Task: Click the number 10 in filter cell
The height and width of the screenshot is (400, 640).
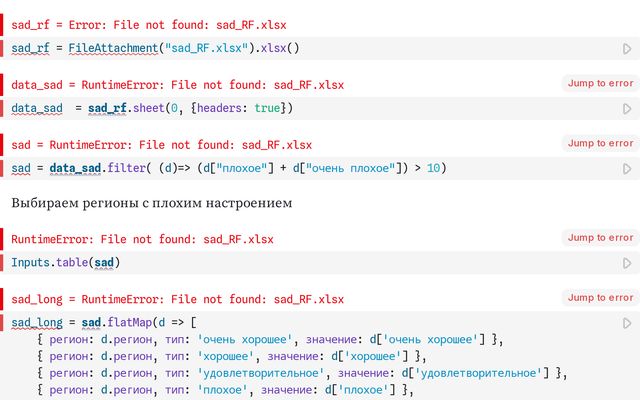Action: tap(433, 168)
